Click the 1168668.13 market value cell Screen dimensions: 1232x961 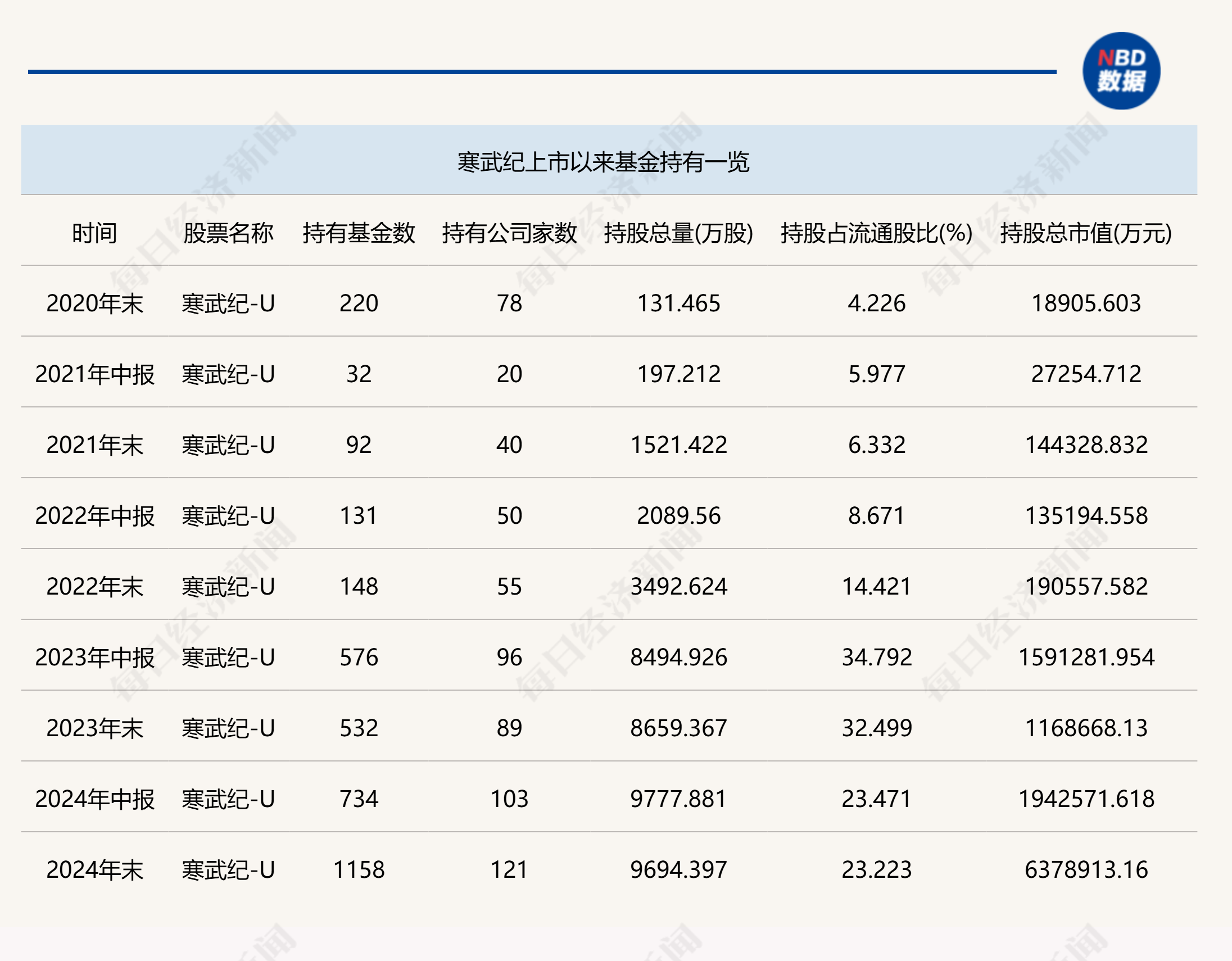pyautogui.click(x=1086, y=728)
